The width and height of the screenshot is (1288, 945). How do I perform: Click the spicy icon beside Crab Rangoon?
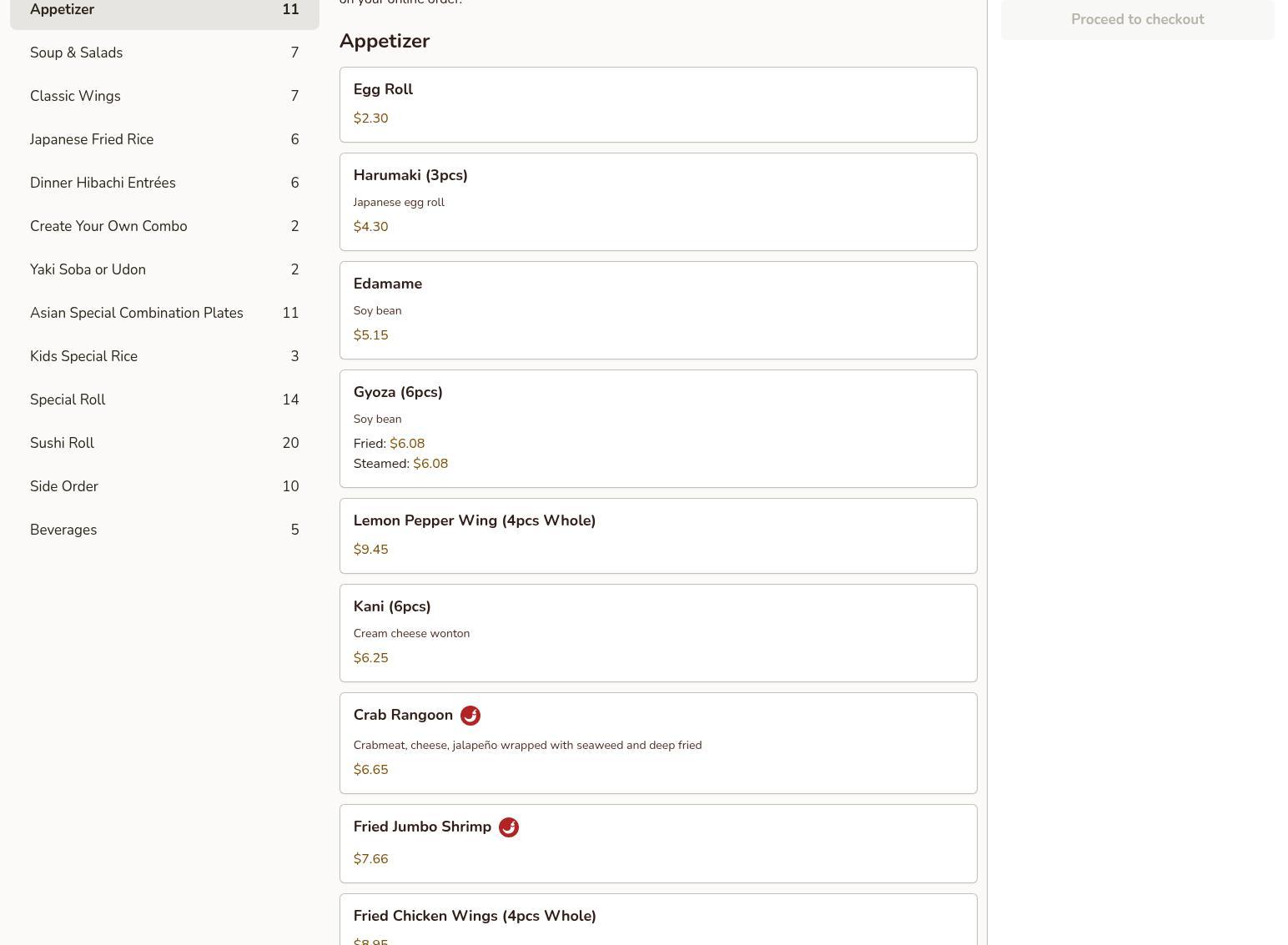tap(470, 716)
